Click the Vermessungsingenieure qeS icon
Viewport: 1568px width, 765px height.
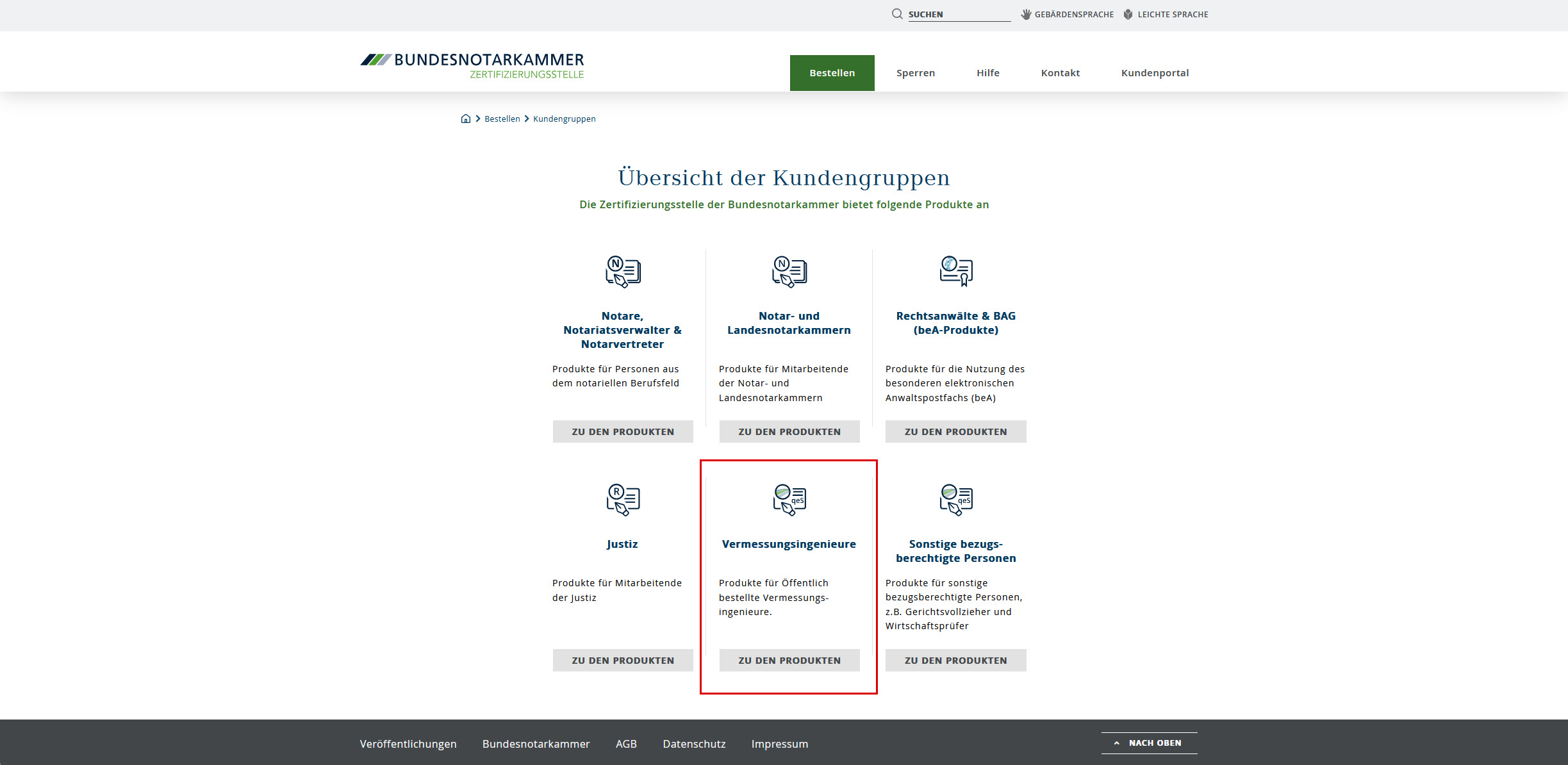(x=789, y=499)
